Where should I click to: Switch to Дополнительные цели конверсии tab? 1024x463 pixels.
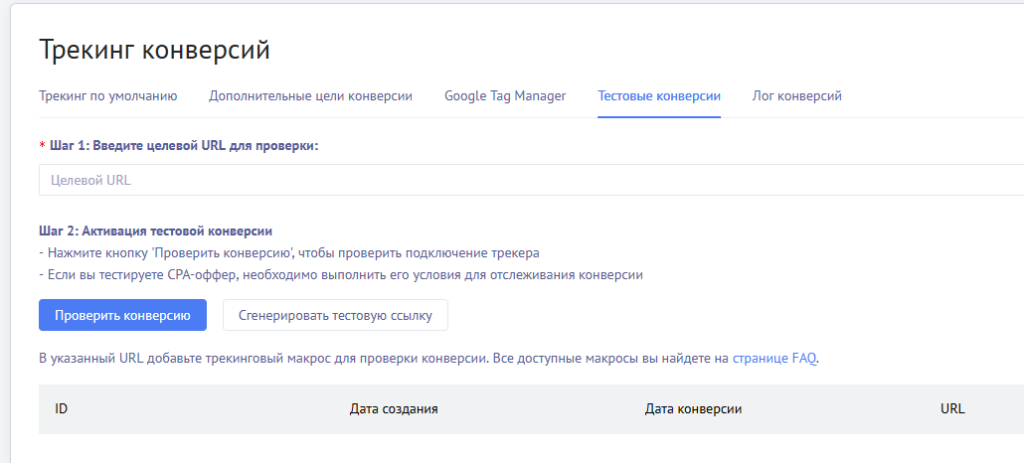coord(311,96)
